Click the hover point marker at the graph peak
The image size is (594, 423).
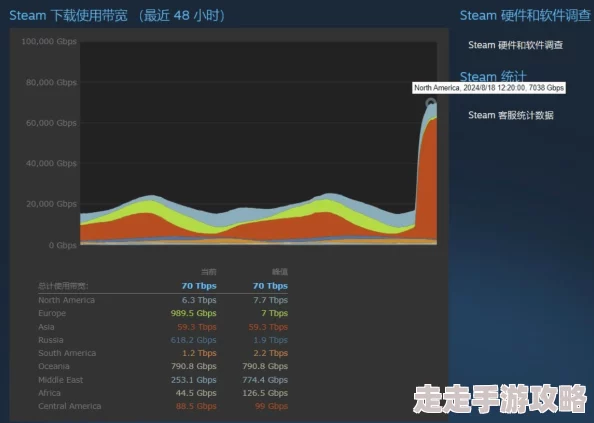[430, 103]
